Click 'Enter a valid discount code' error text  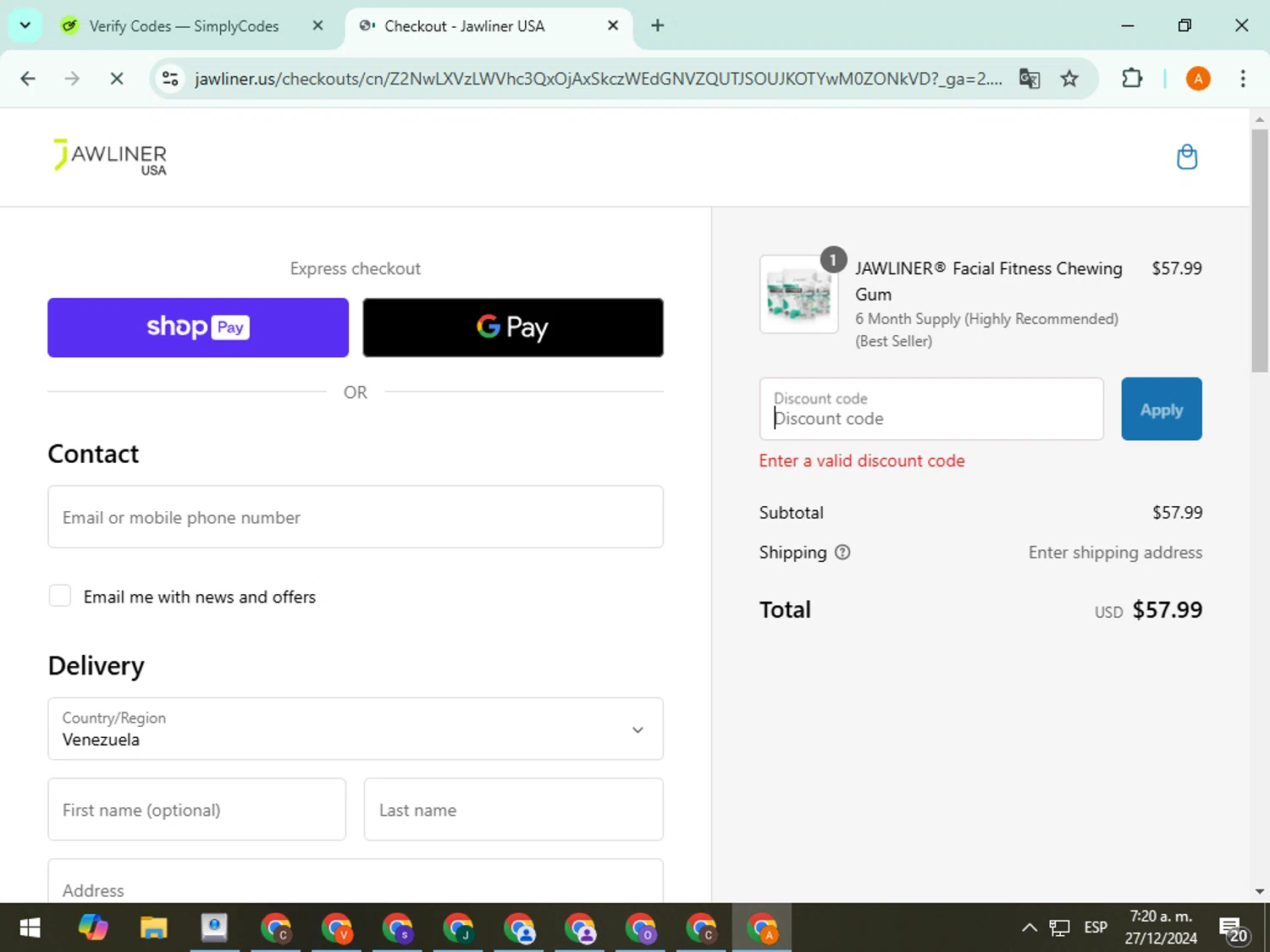coord(862,461)
